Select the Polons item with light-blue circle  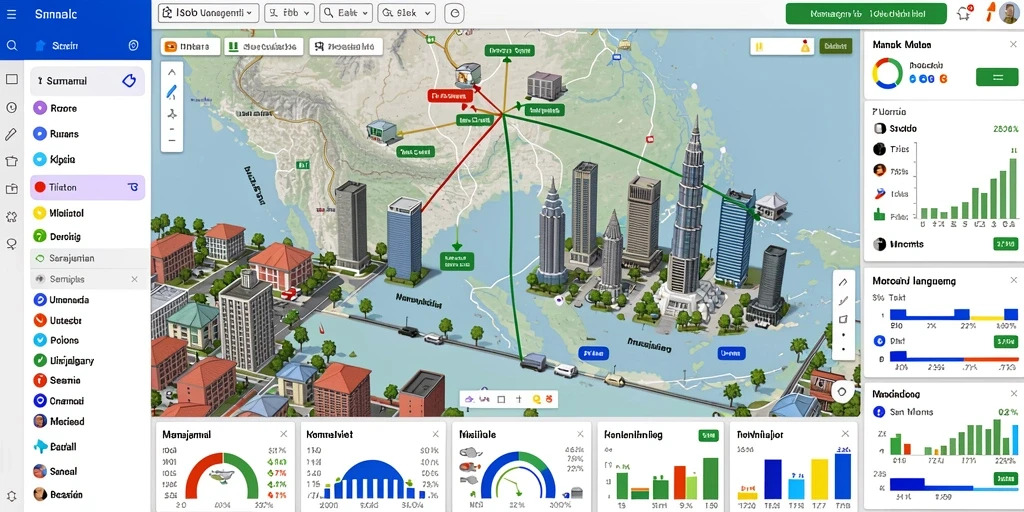click(x=56, y=340)
